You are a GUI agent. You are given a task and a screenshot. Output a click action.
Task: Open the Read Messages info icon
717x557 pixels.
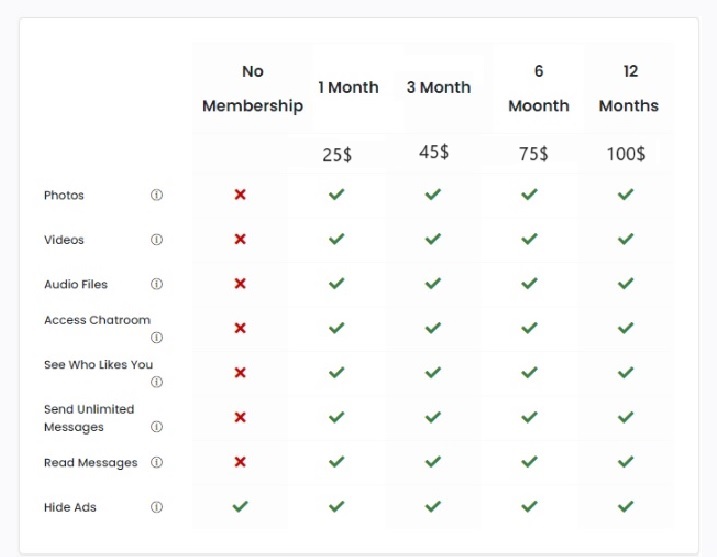(156, 463)
